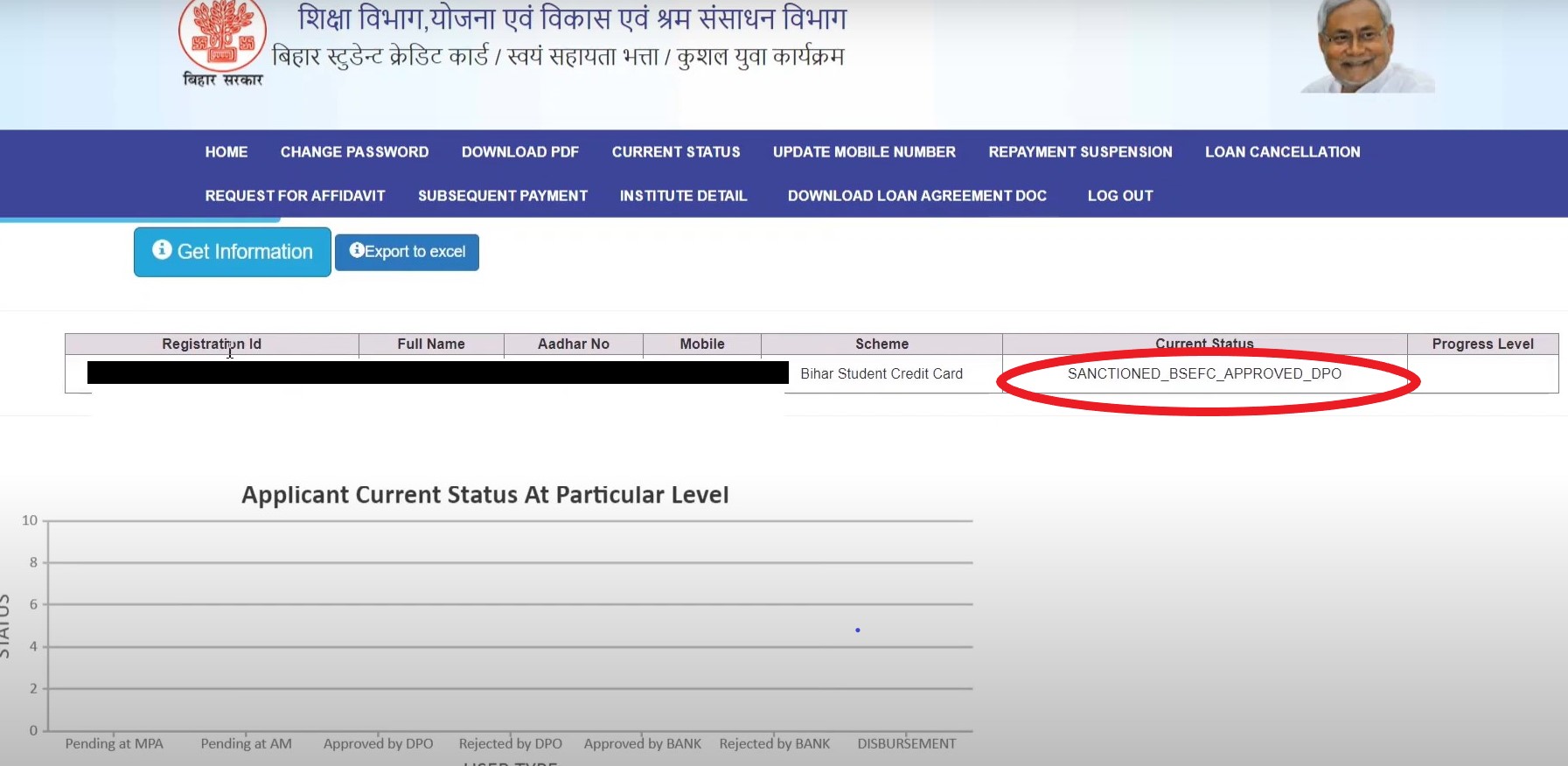Click the Mobile column header
This screenshot has height=766, width=1568.
[702, 344]
